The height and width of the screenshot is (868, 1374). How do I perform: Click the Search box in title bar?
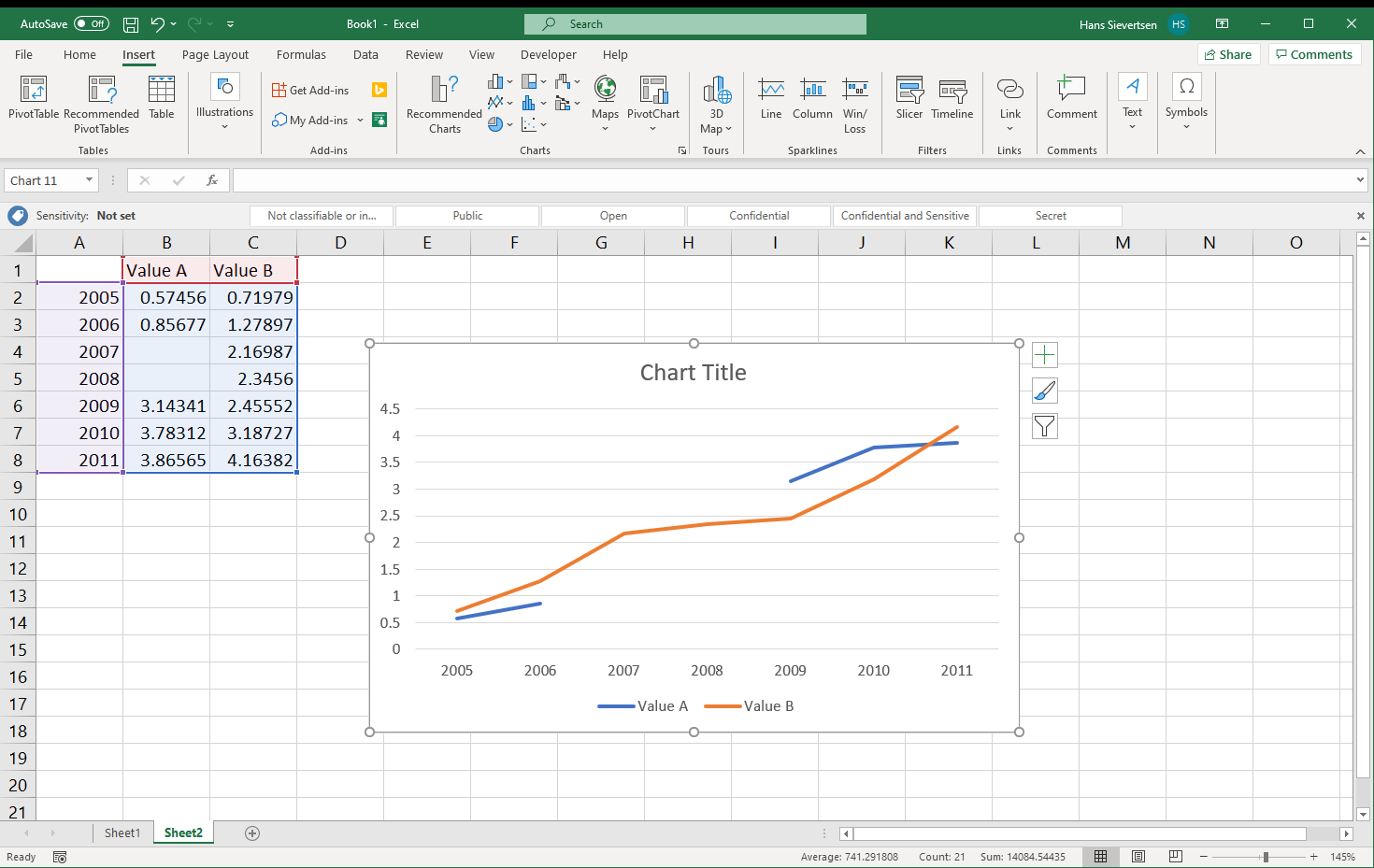(695, 24)
